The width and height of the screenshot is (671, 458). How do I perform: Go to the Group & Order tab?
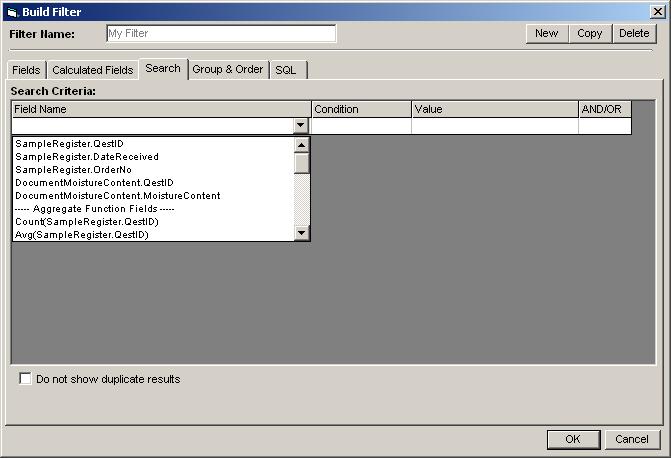click(228, 70)
